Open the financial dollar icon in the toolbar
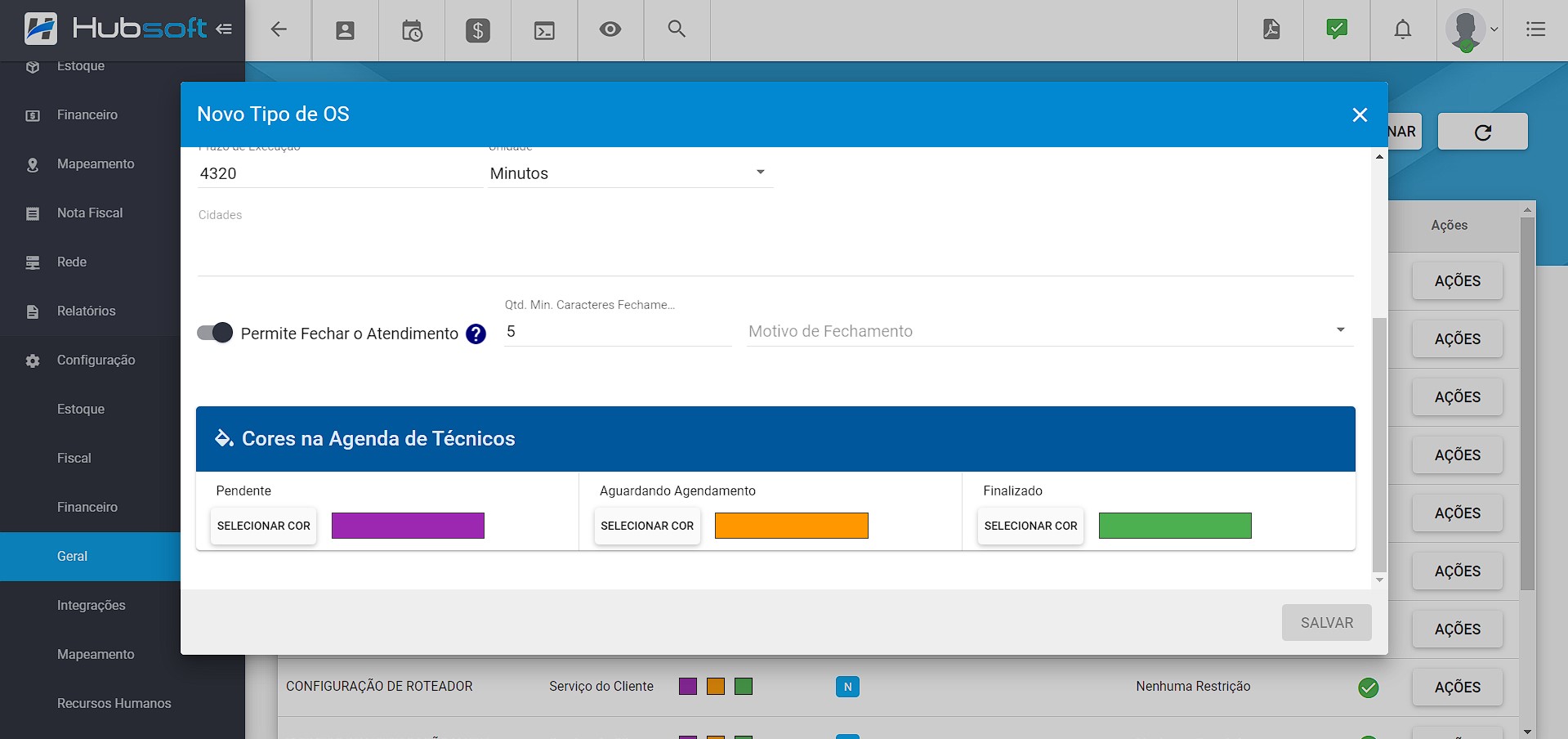Screen dimensions: 1568x739 477,29
